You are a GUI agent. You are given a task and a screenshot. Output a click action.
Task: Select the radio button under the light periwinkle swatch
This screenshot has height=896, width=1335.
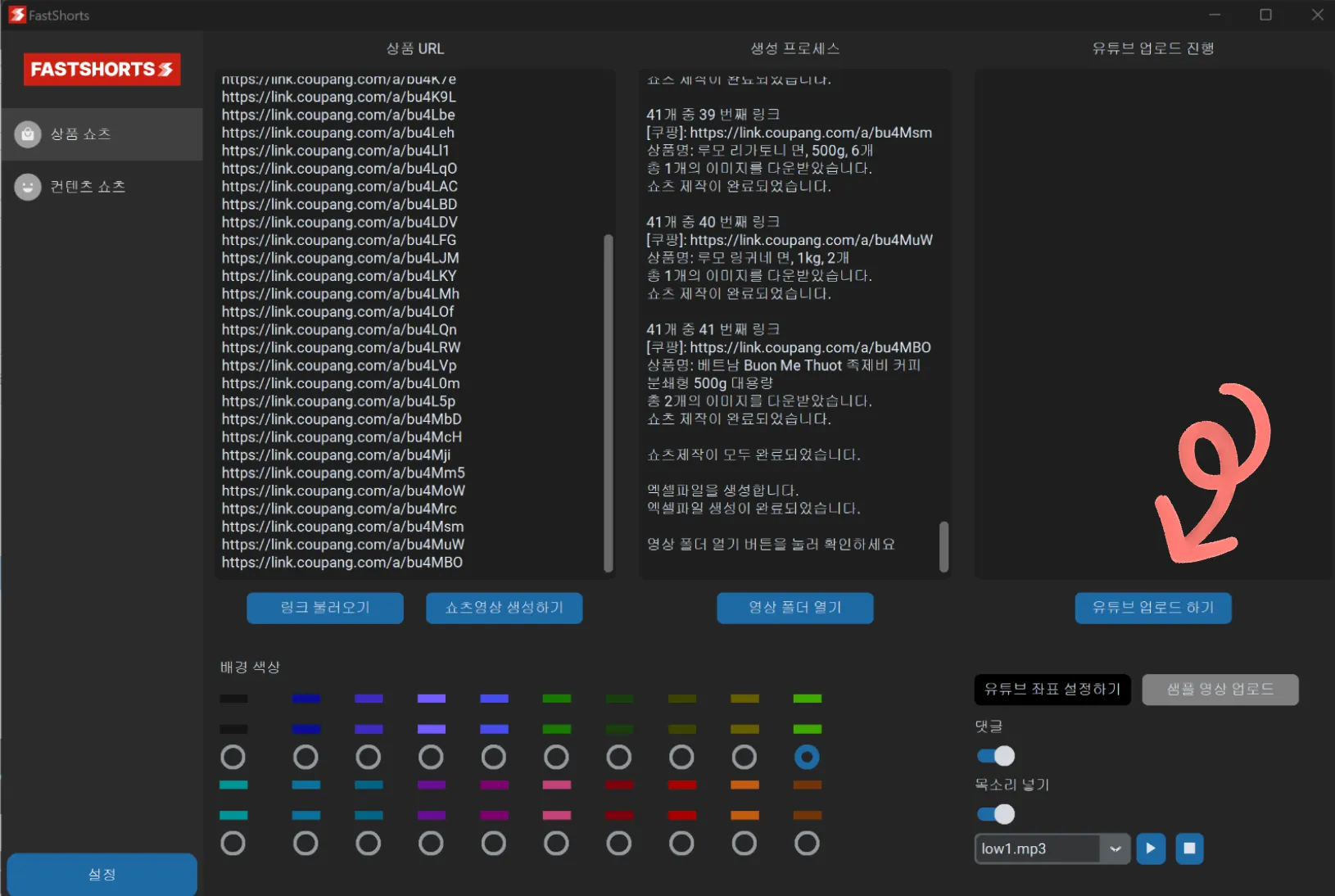(x=431, y=758)
